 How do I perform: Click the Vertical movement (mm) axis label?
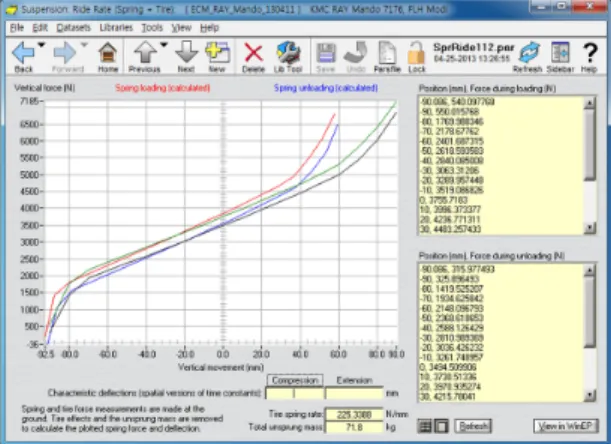click(221, 368)
